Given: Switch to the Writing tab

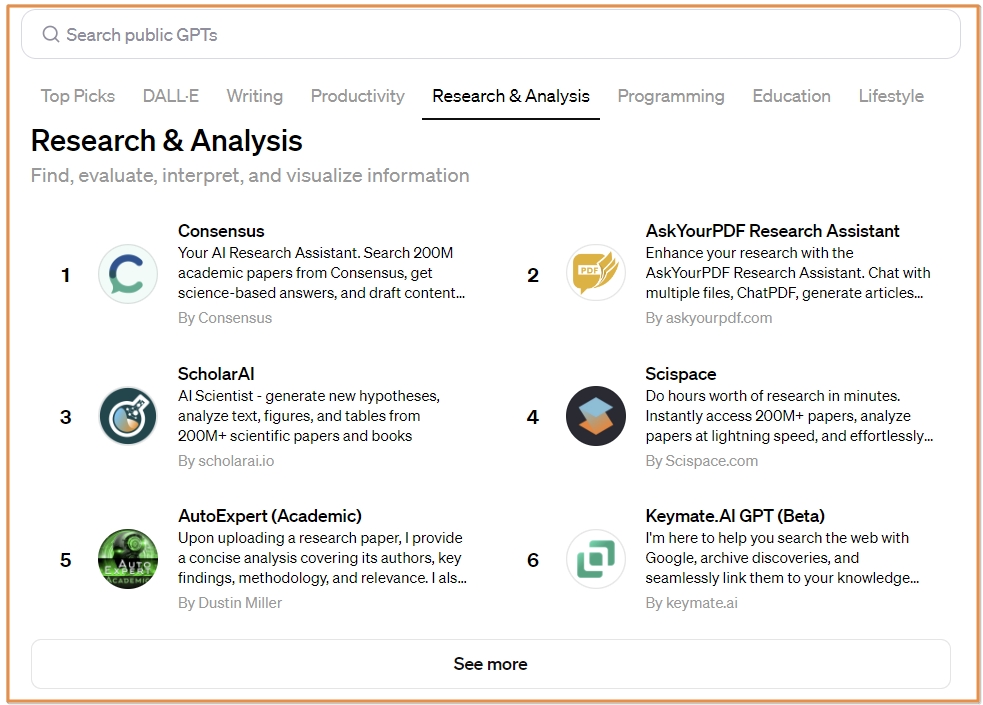Looking at the screenshot, I should (x=255, y=96).
